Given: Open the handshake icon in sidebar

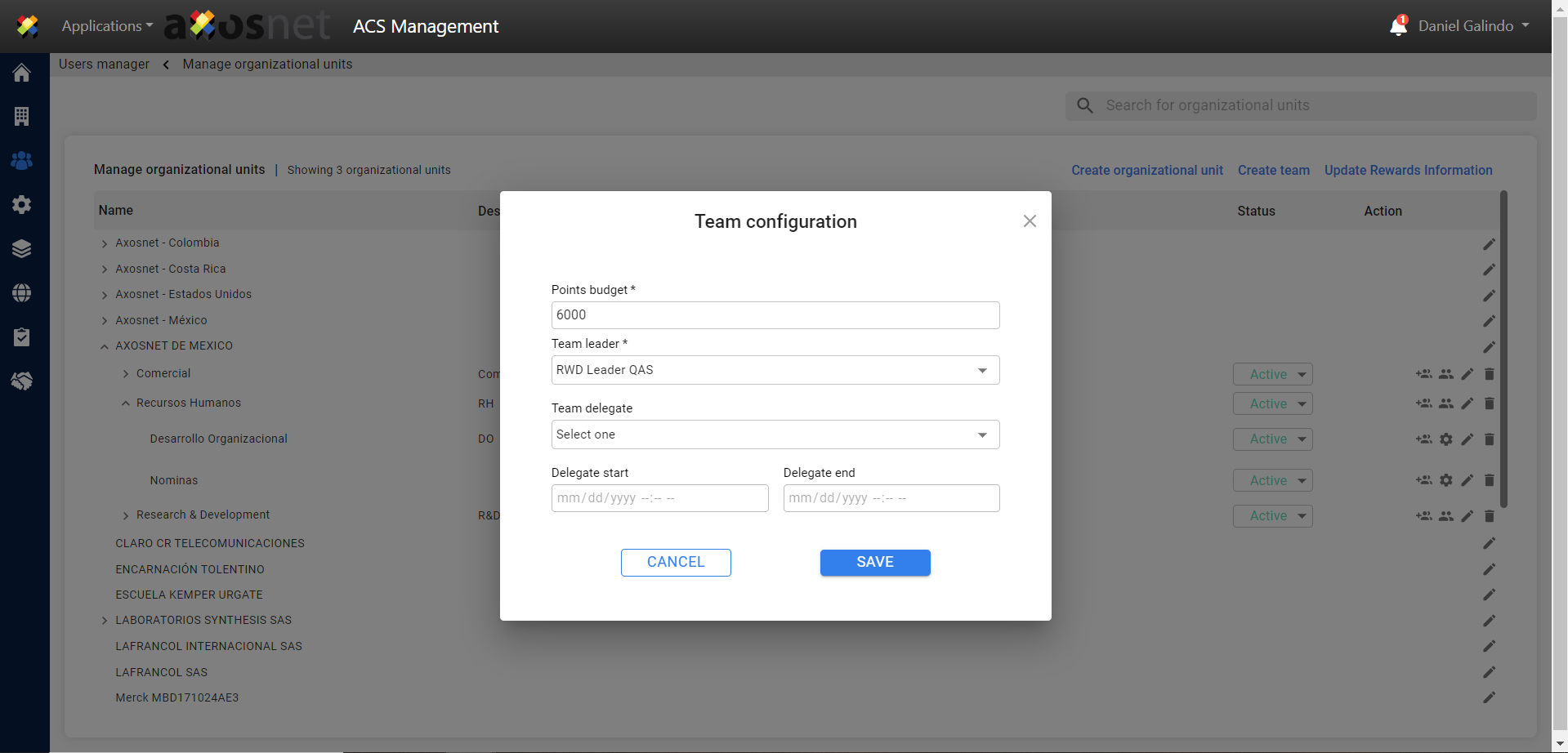Looking at the screenshot, I should (x=22, y=381).
